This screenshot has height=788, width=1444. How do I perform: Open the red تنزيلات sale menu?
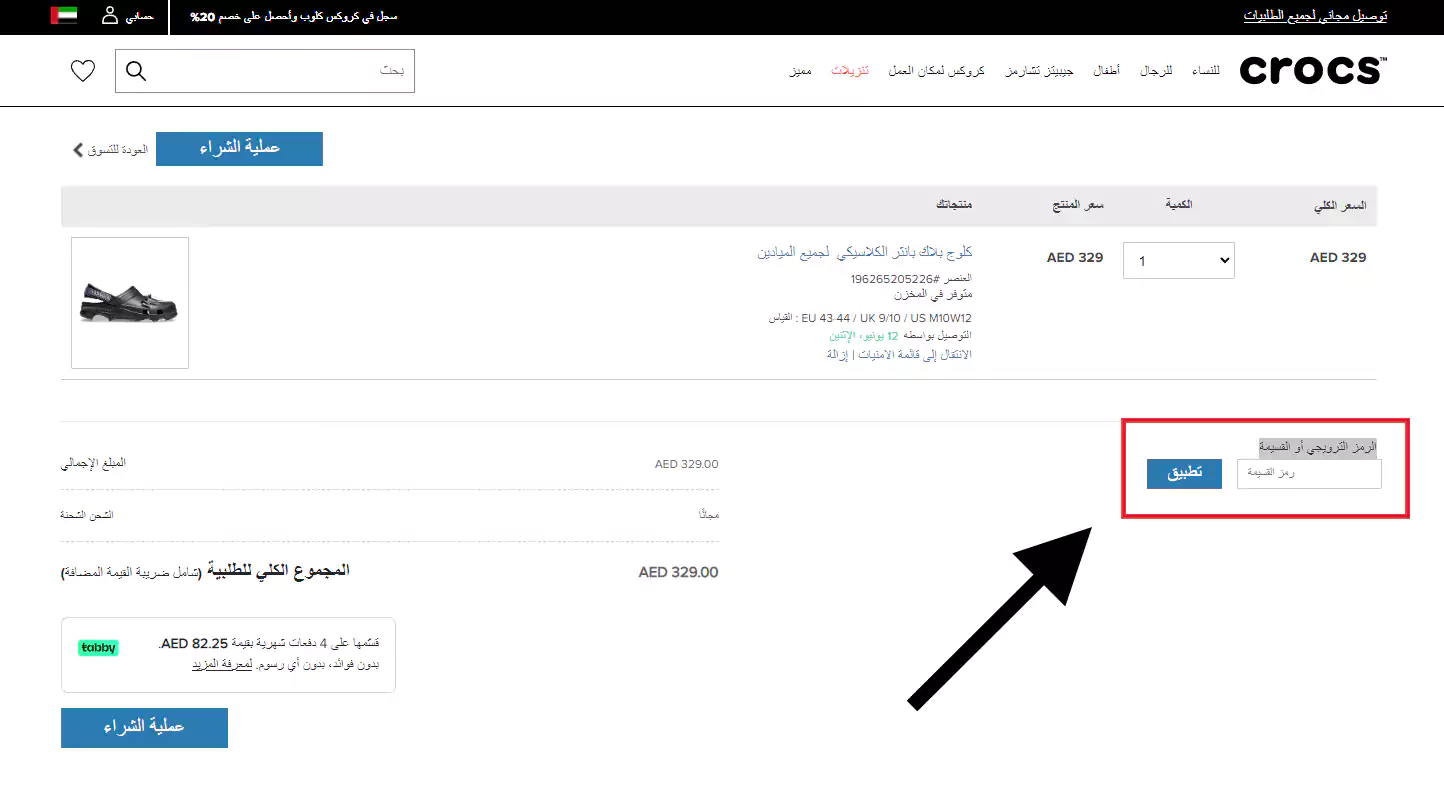850,71
